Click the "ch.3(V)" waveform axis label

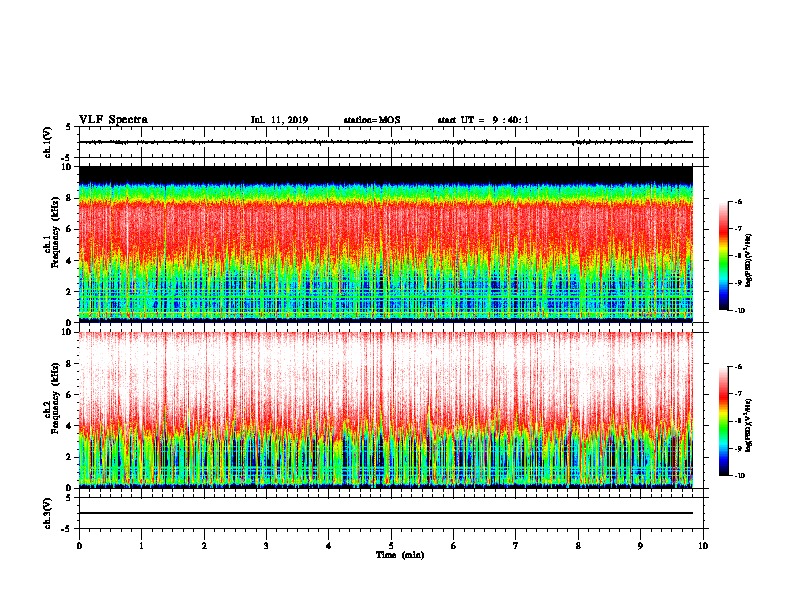point(48,513)
